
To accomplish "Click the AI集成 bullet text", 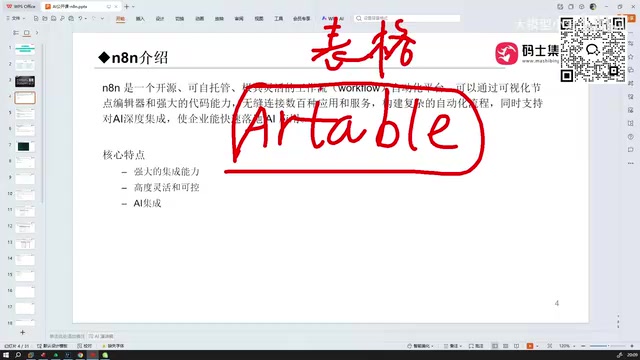I will coord(147,203).
